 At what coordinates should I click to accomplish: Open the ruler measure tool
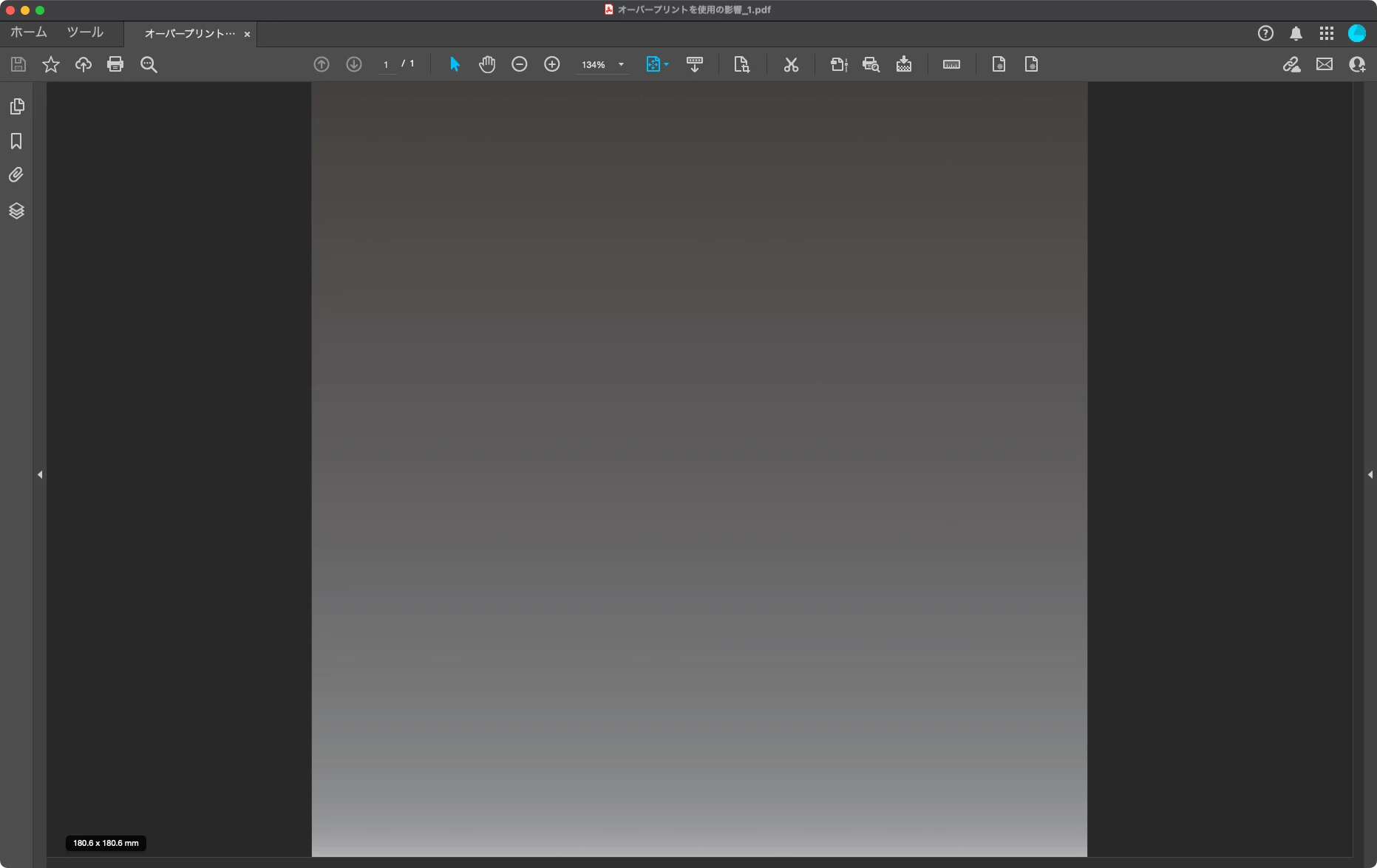pyautogui.click(x=952, y=65)
